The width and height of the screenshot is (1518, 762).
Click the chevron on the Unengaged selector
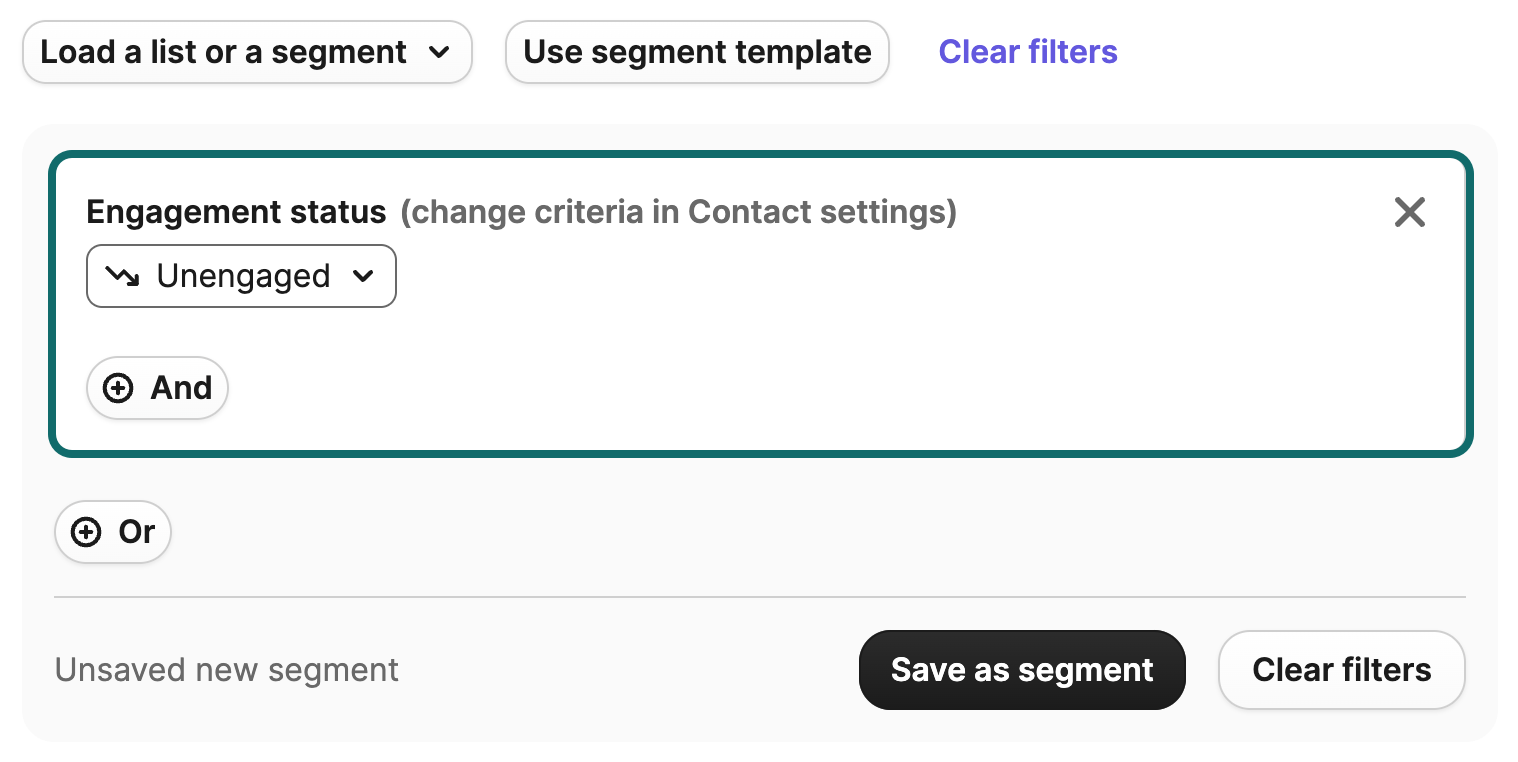tap(364, 276)
